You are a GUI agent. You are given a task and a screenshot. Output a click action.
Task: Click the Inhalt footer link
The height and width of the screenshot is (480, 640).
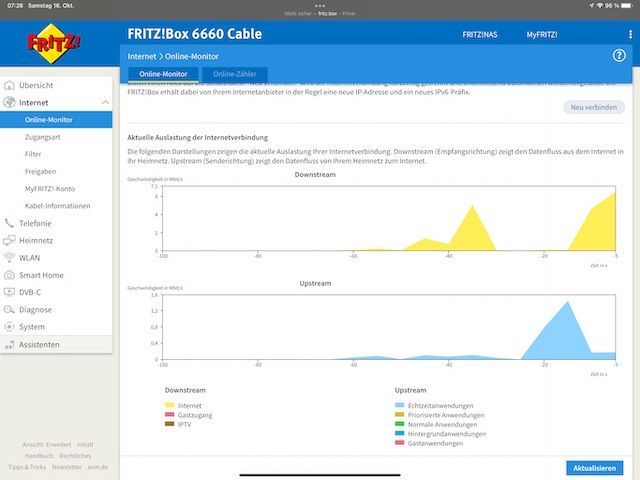[85, 444]
